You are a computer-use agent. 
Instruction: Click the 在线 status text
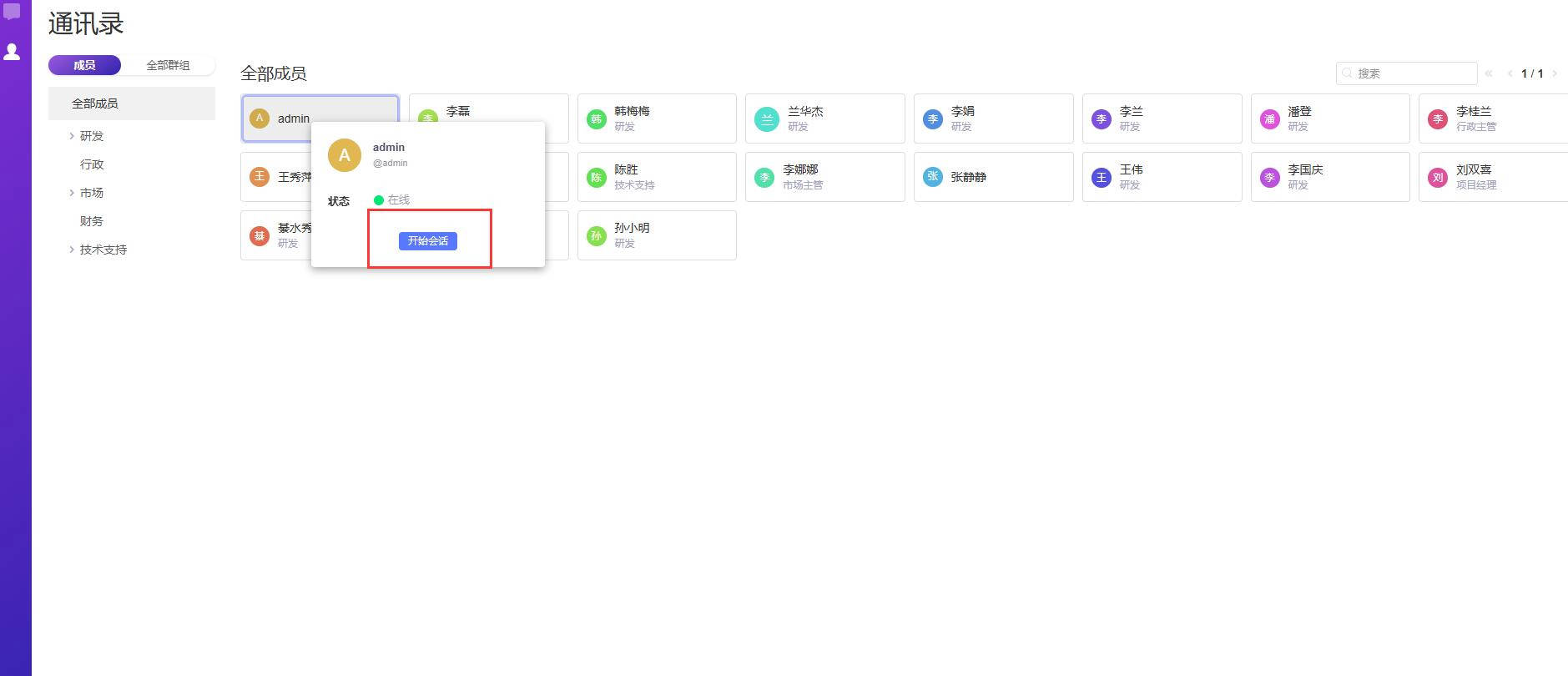(x=399, y=200)
